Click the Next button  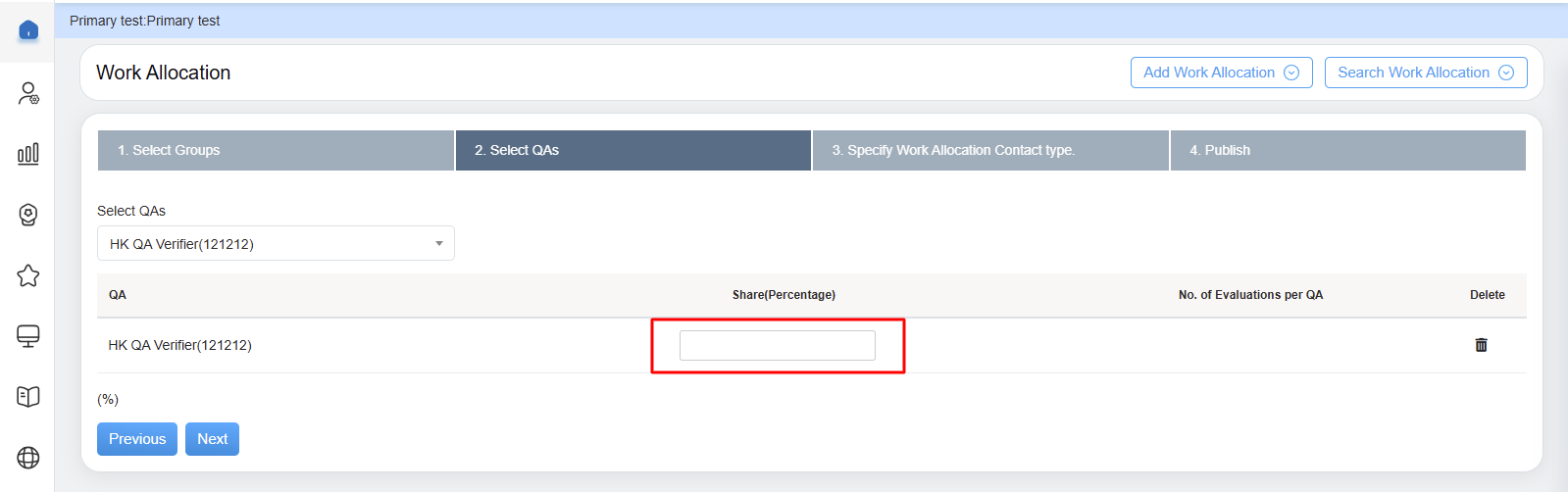(212, 439)
